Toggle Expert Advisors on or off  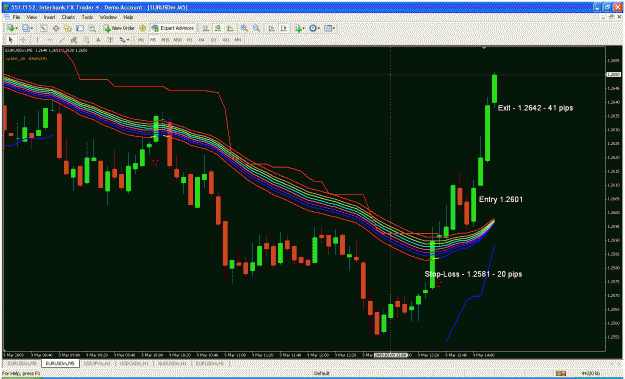click(173, 28)
